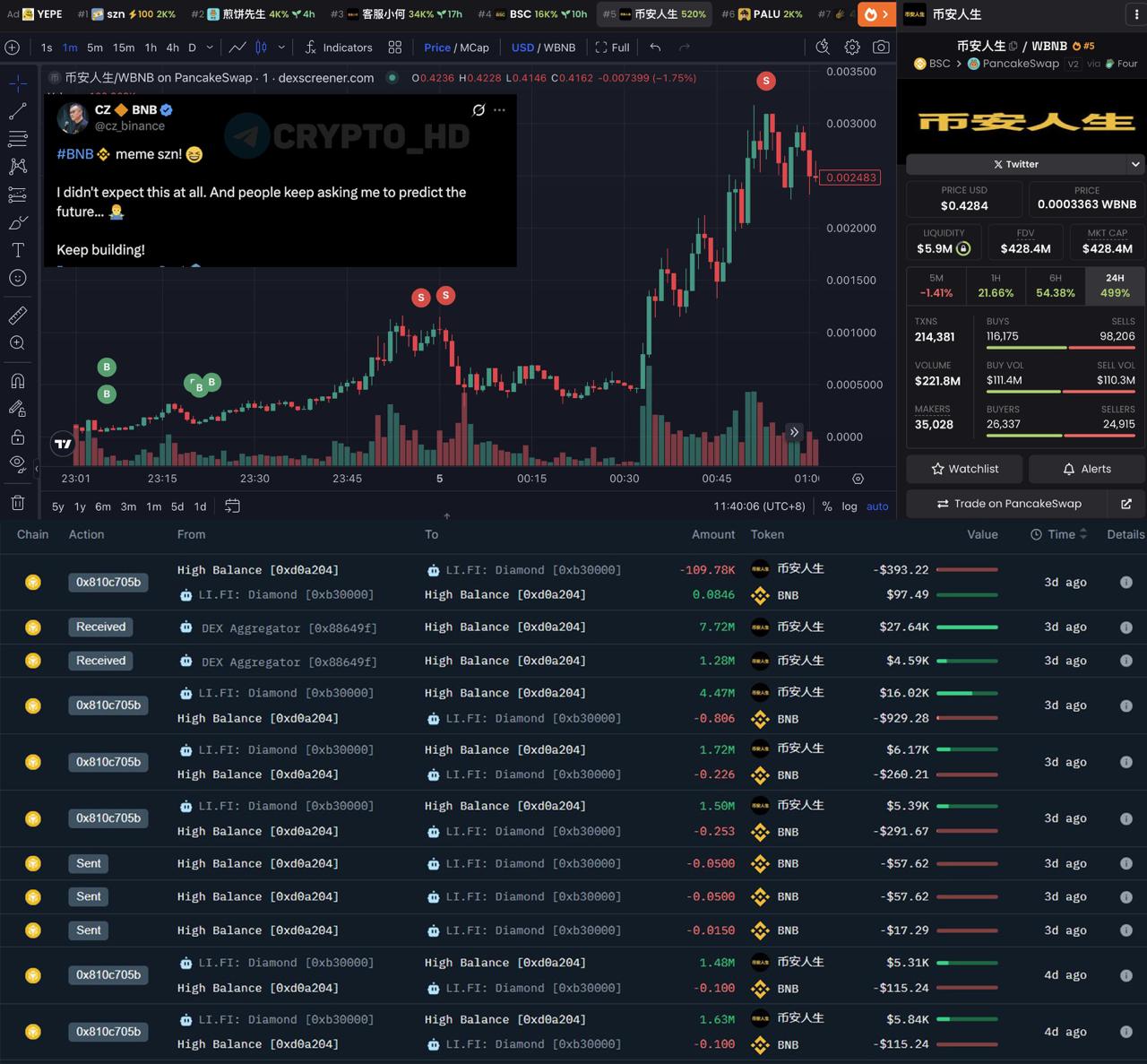
Task: Open the go-to-date calendar icon
Action: pyautogui.click(x=232, y=506)
